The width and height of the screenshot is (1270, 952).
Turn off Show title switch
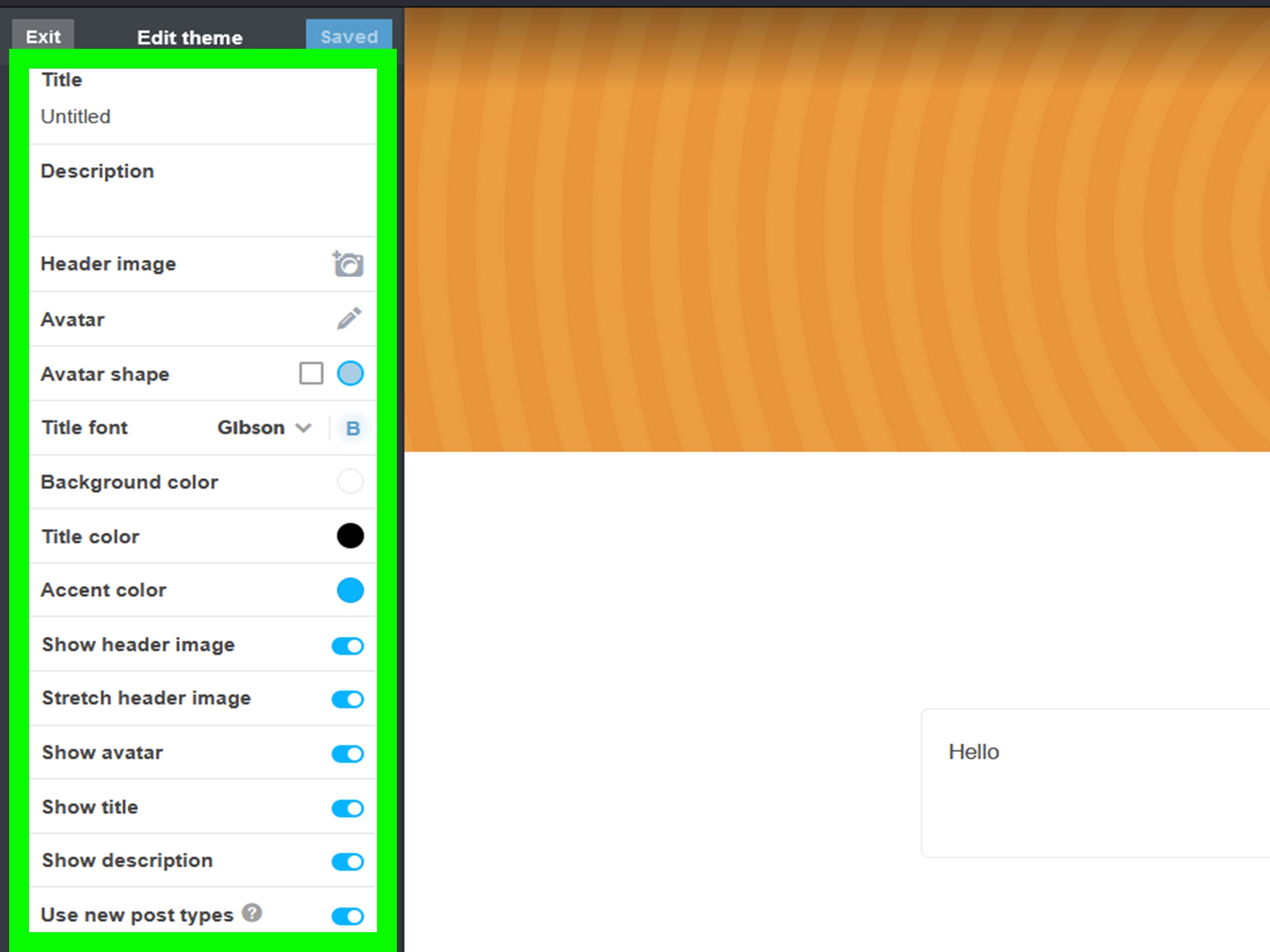coord(347,808)
